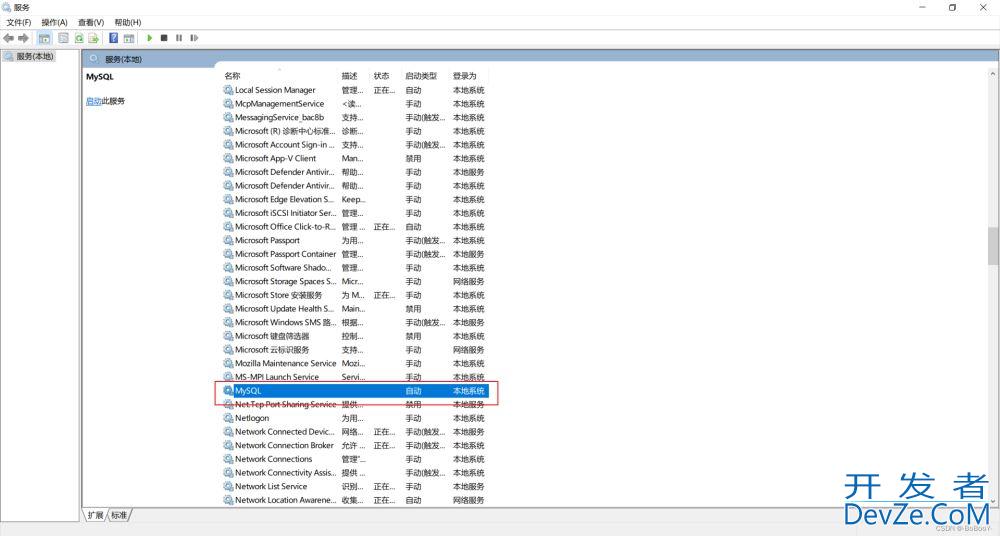
Task: Select the Network Connectivity Assis... row
Action: (x=355, y=473)
